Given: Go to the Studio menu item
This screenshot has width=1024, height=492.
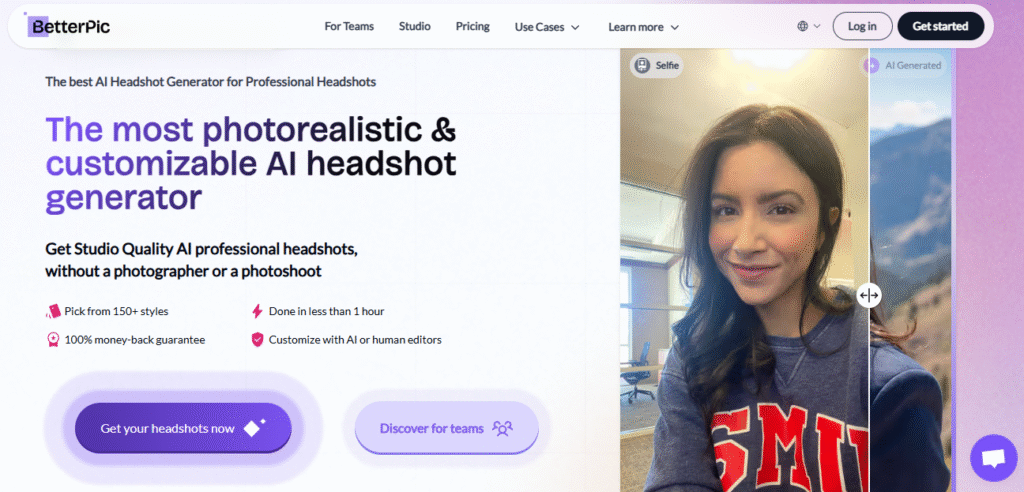Looking at the screenshot, I should [414, 26].
